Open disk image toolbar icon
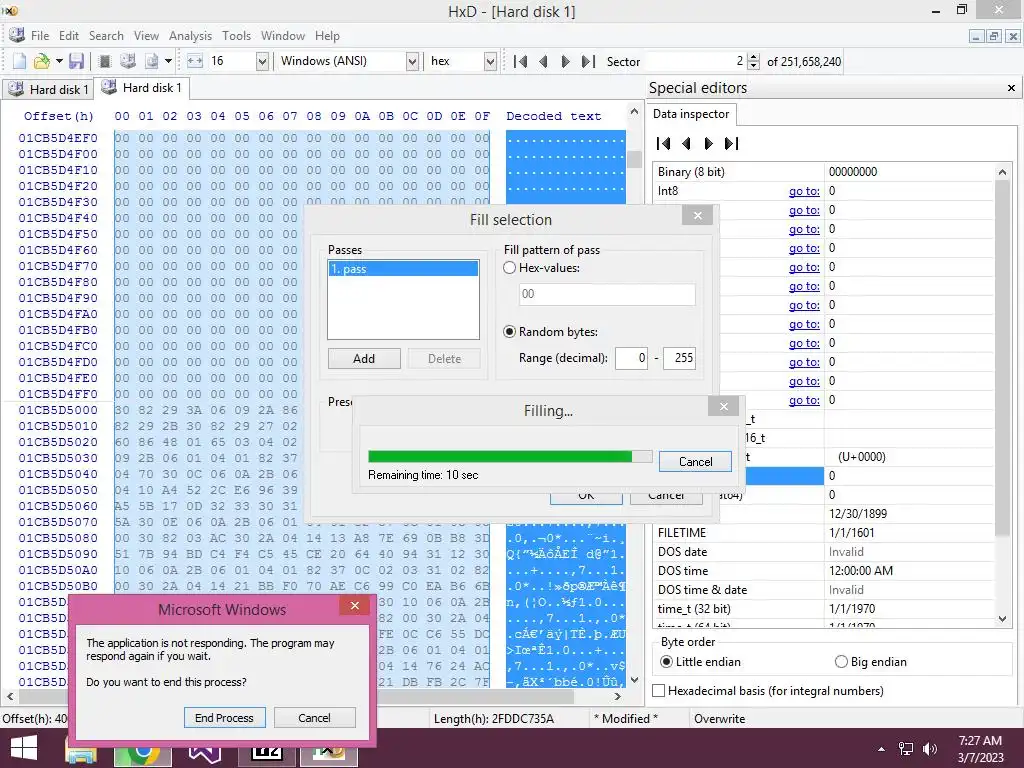Screen dimensions: 1024x768 coord(152,61)
